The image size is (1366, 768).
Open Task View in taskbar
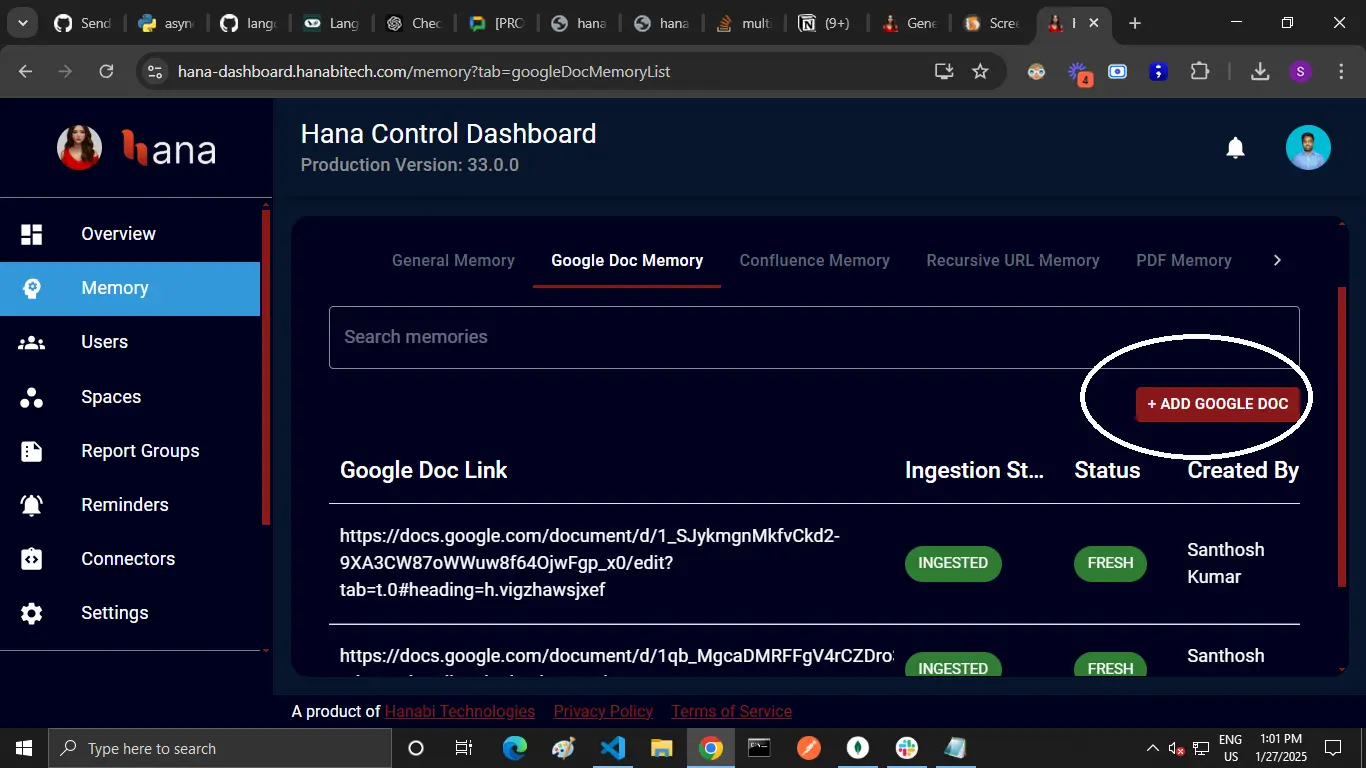point(465,748)
